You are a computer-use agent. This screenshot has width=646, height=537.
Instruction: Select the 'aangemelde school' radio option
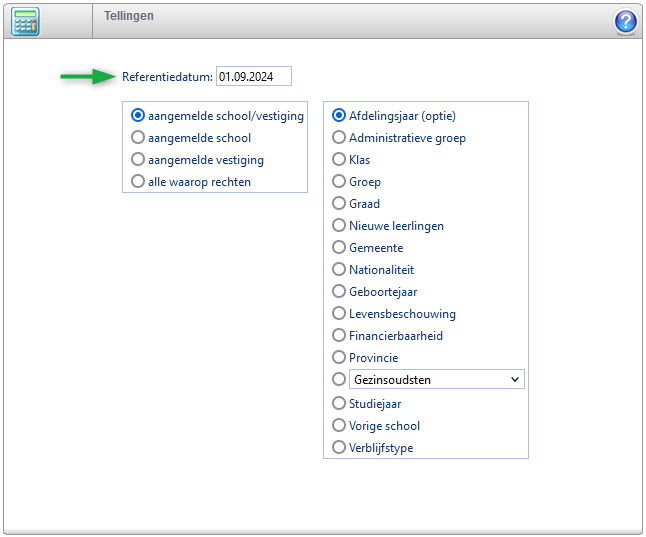point(139,138)
